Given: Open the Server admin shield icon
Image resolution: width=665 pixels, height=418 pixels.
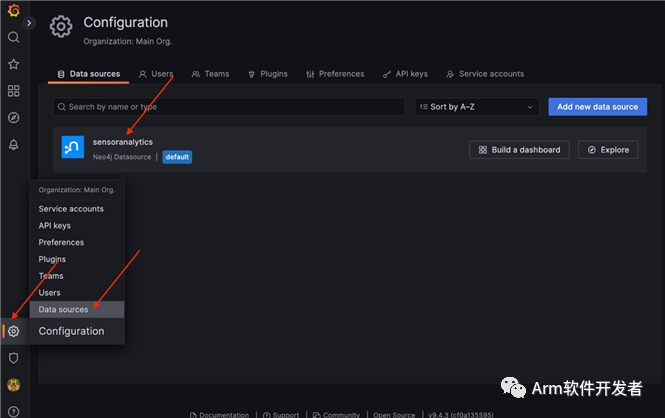Looking at the screenshot, I should click(x=14, y=358).
